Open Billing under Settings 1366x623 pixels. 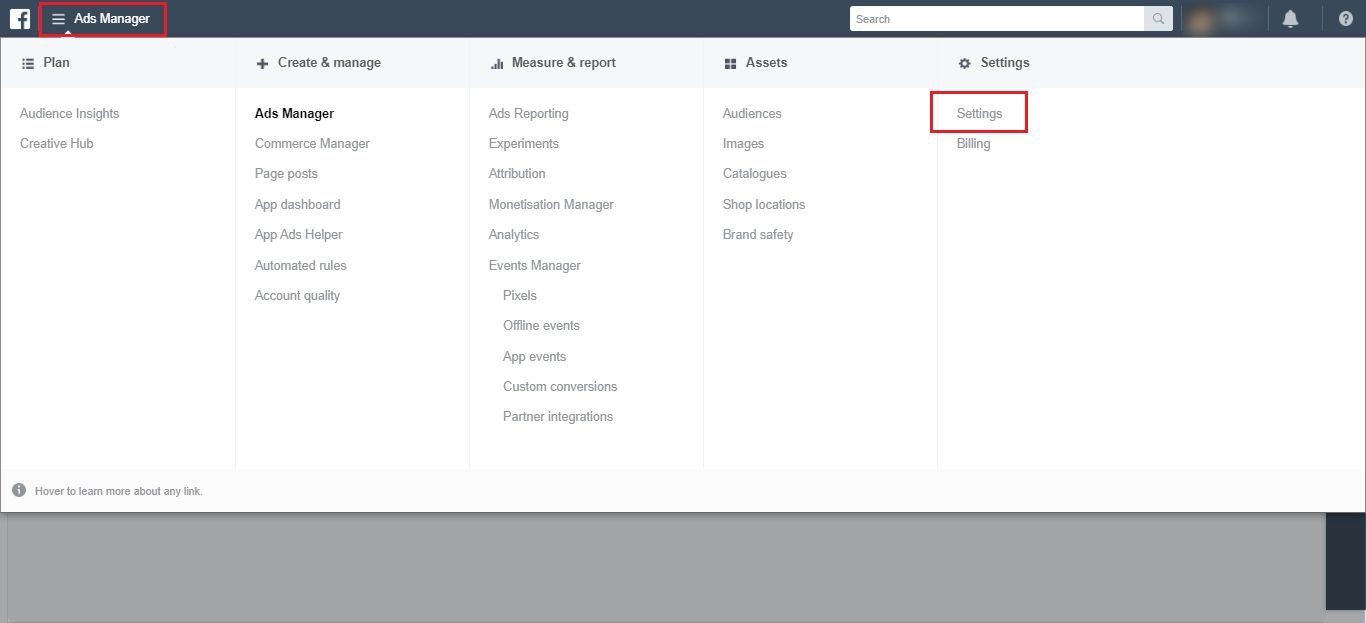pyautogui.click(x=973, y=144)
